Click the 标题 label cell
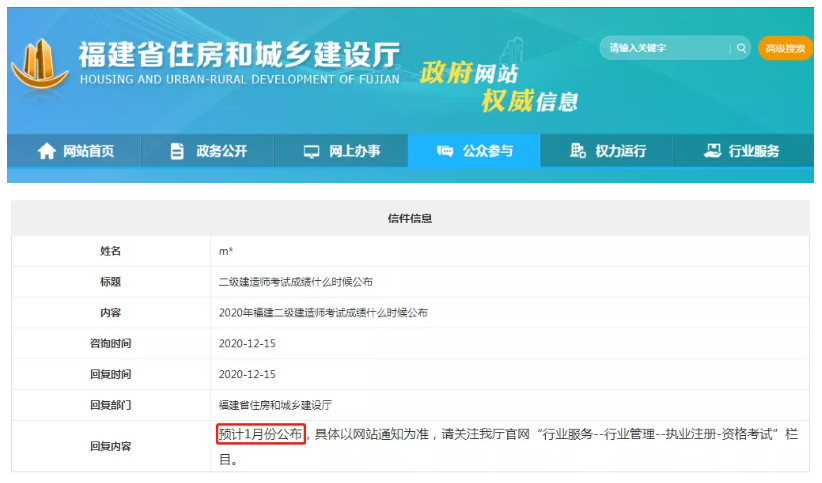Viewport: 822px width, 483px height. pos(111,282)
